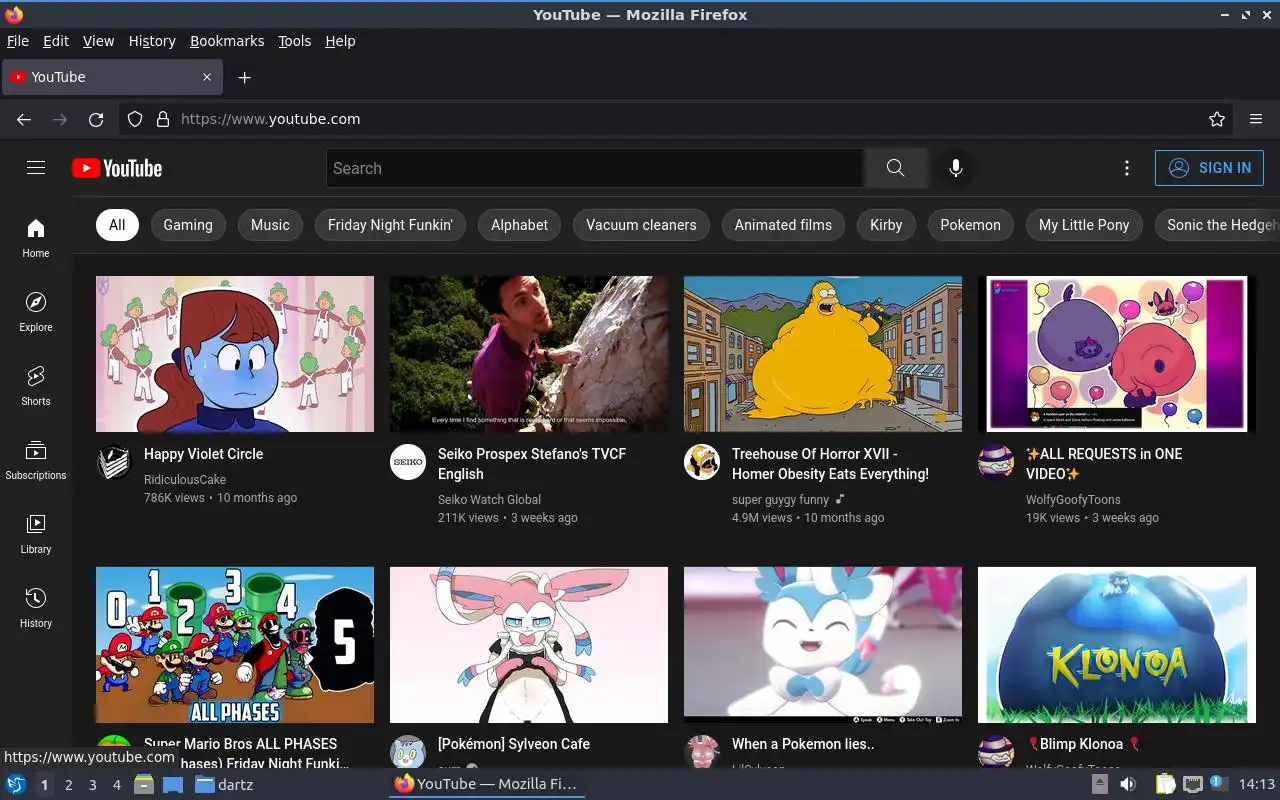Image resolution: width=1280 pixels, height=800 pixels.
Task: Bookmark this page with the star icon
Action: click(1217, 119)
